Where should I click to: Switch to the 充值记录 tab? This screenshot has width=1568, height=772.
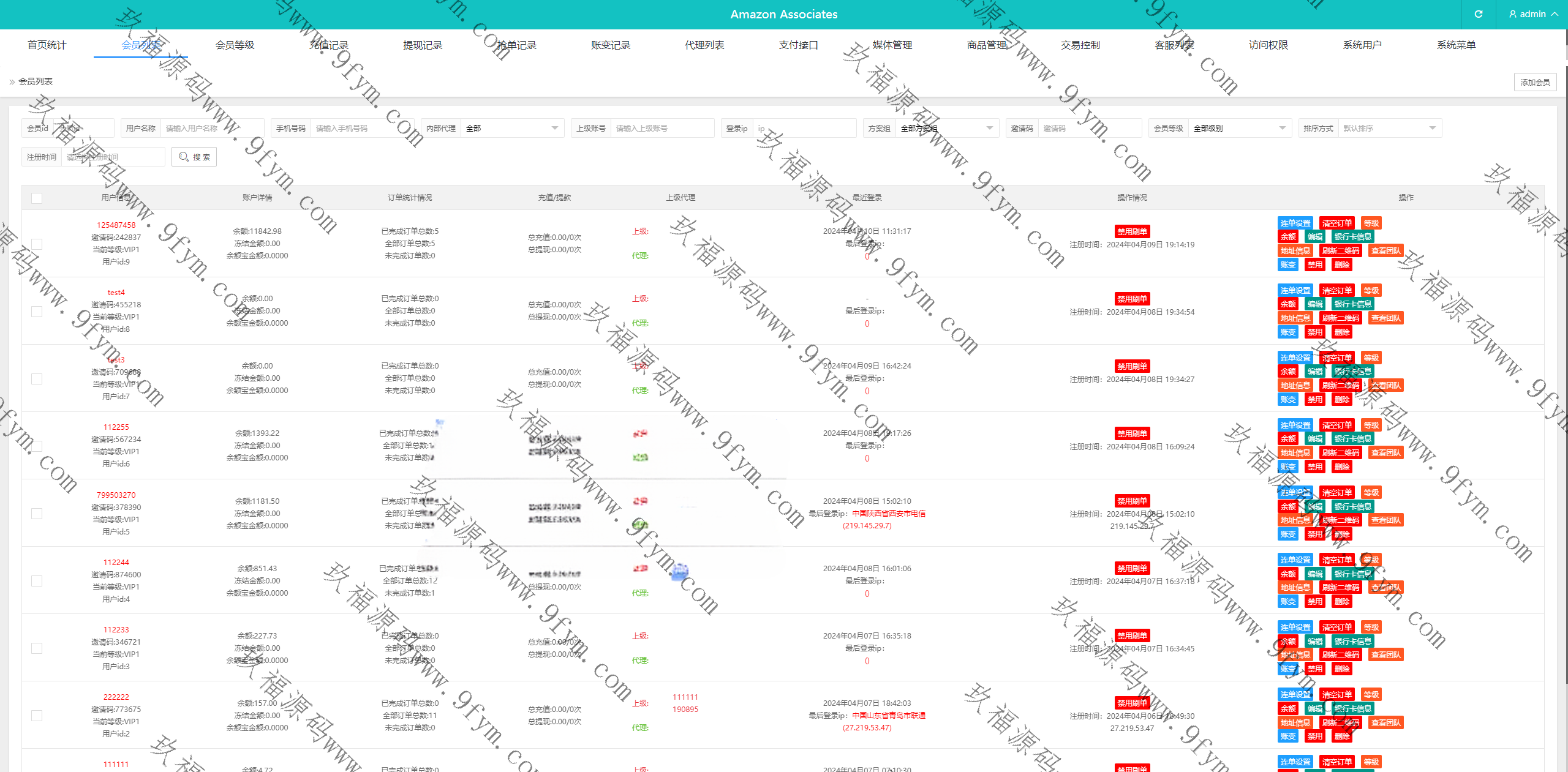coord(328,45)
